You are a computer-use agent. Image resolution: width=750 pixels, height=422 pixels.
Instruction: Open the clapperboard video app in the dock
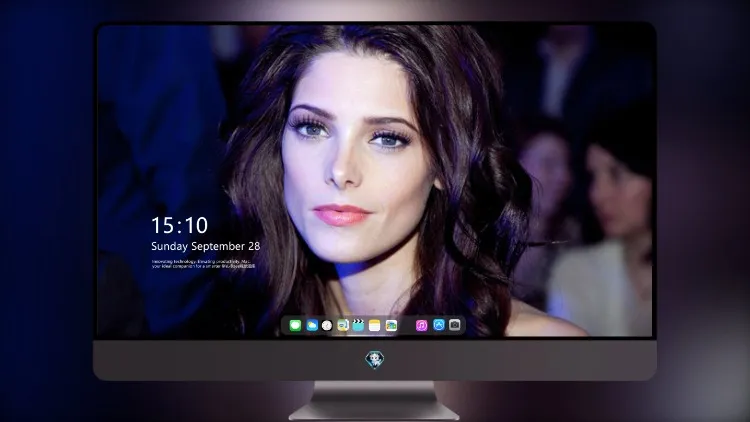click(358, 325)
